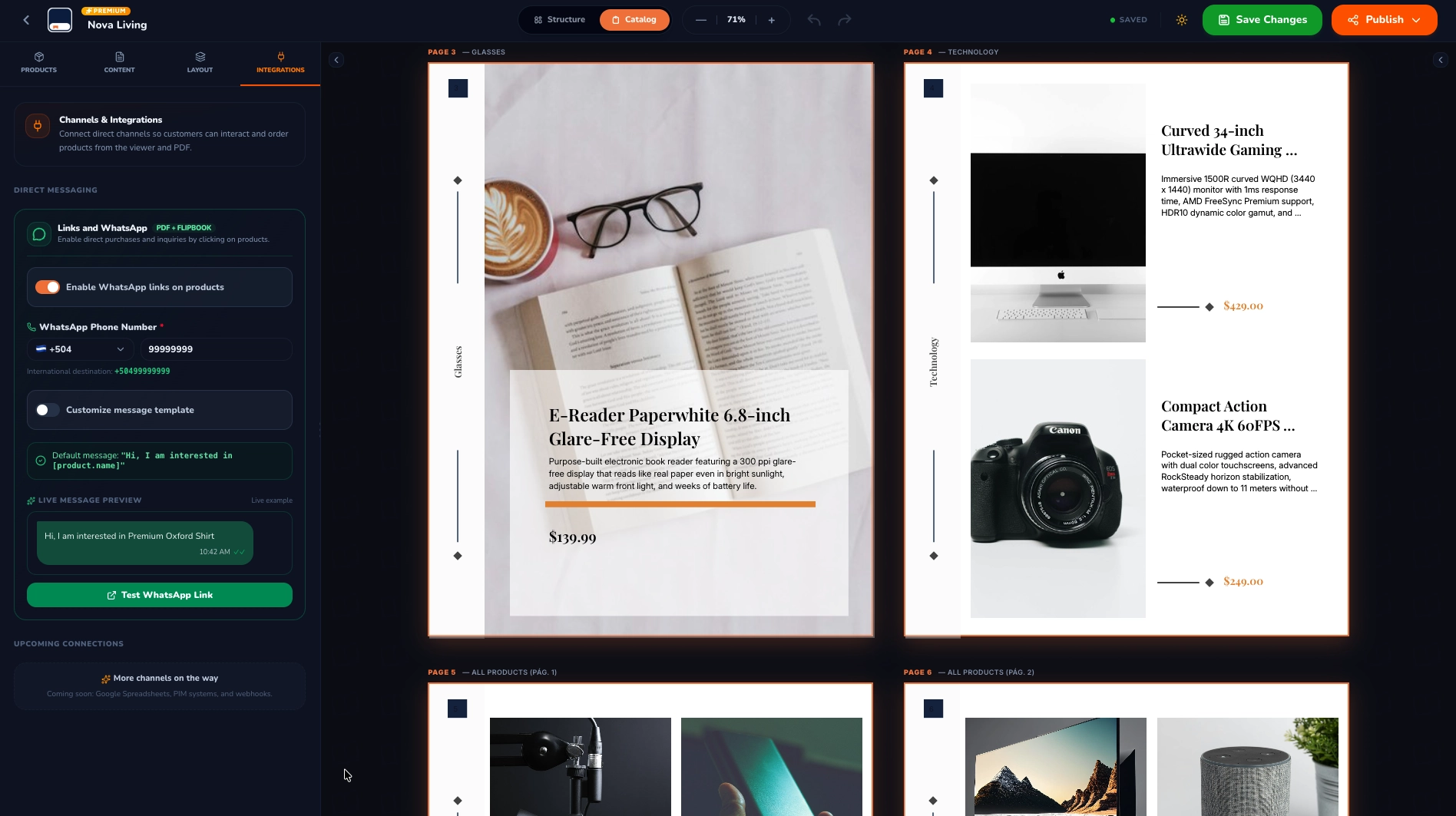Click the Channels & Integrations plug icon
The image size is (1456, 816).
[38, 126]
